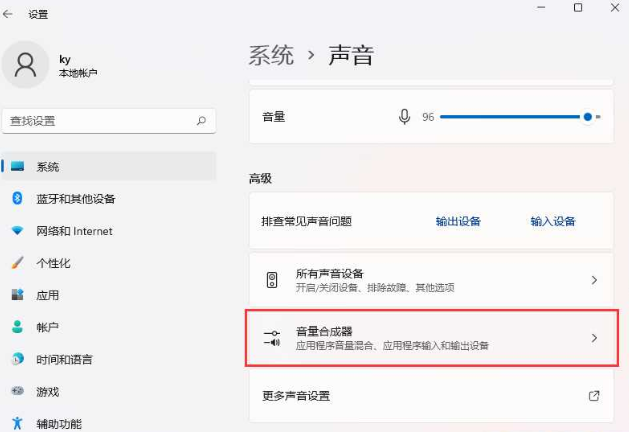Click the 游戏 controller icon
This screenshot has width=629, height=432.
click(x=17, y=391)
